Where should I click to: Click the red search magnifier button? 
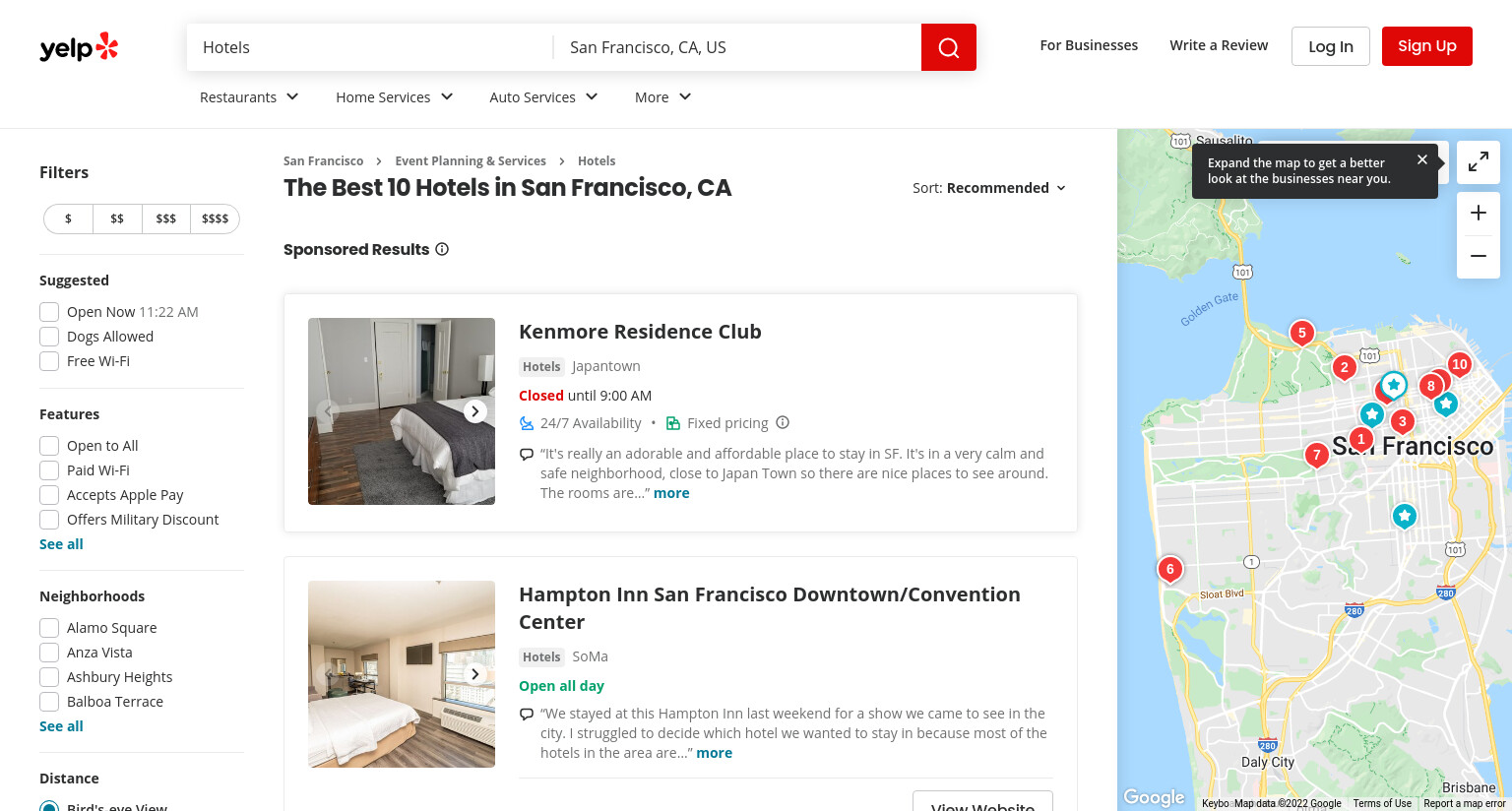pyautogui.click(x=948, y=47)
